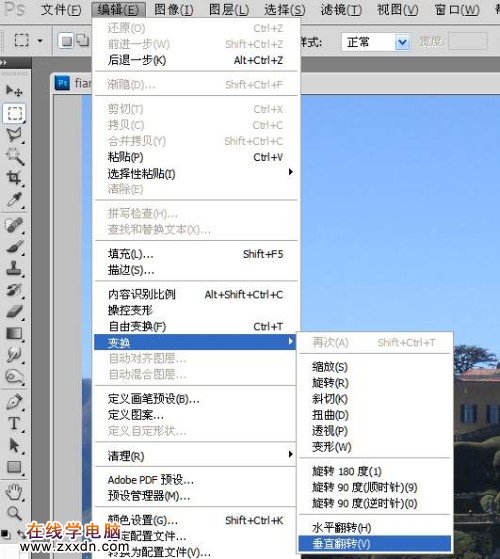Image resolution: width=500 pixels, height=559 pixels.
Task: Open the 滤镜(T) menu
Action: click(341, 10)
